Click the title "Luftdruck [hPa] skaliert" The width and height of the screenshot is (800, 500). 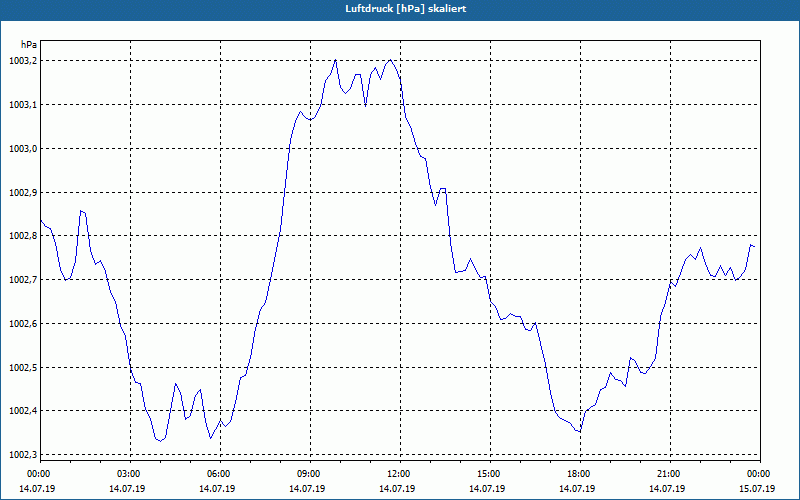(x=406, y=9)
